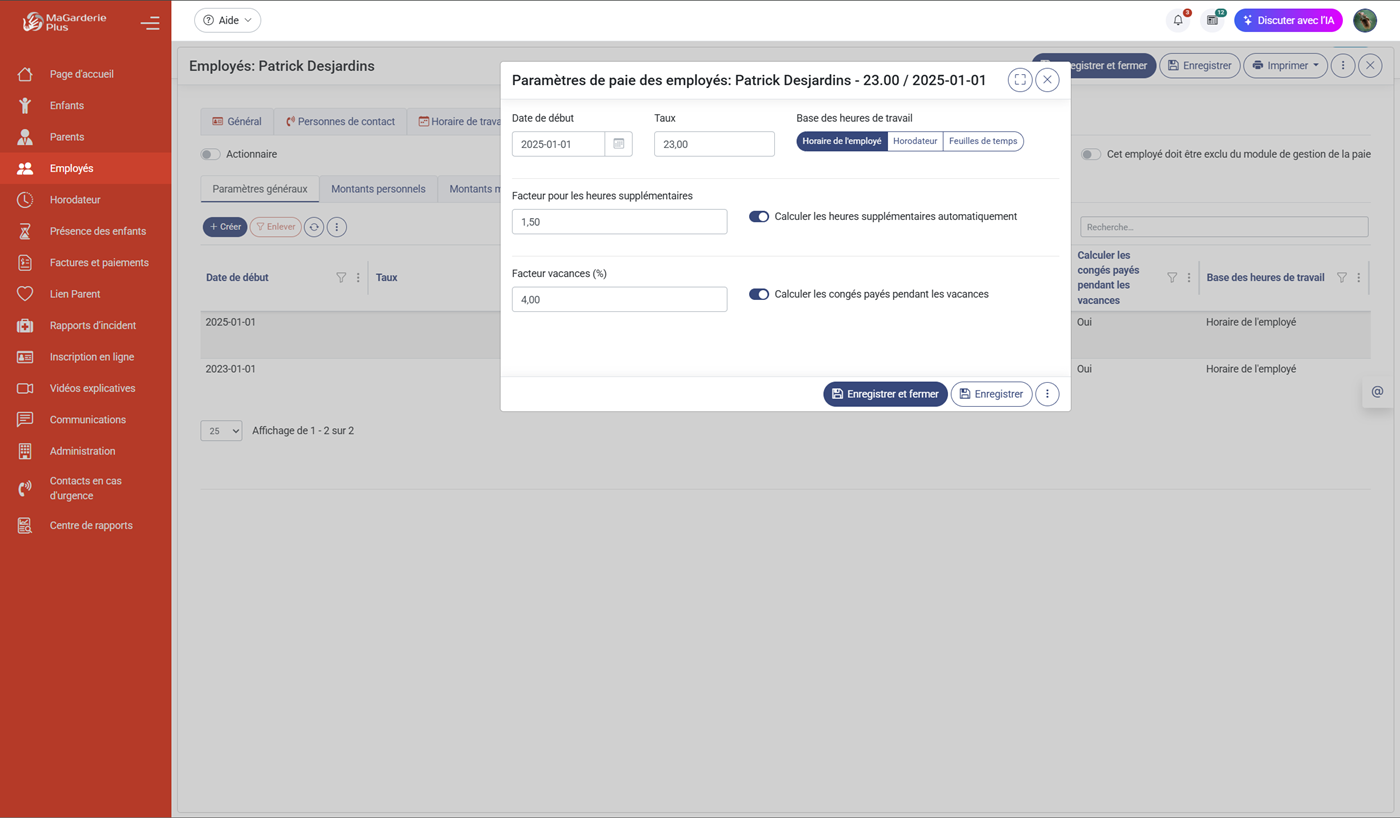The height and width of the screenshot is (818, 1400).
Task: Open the inbox icon showing 12 items
Action: [x=1213, y=20]
